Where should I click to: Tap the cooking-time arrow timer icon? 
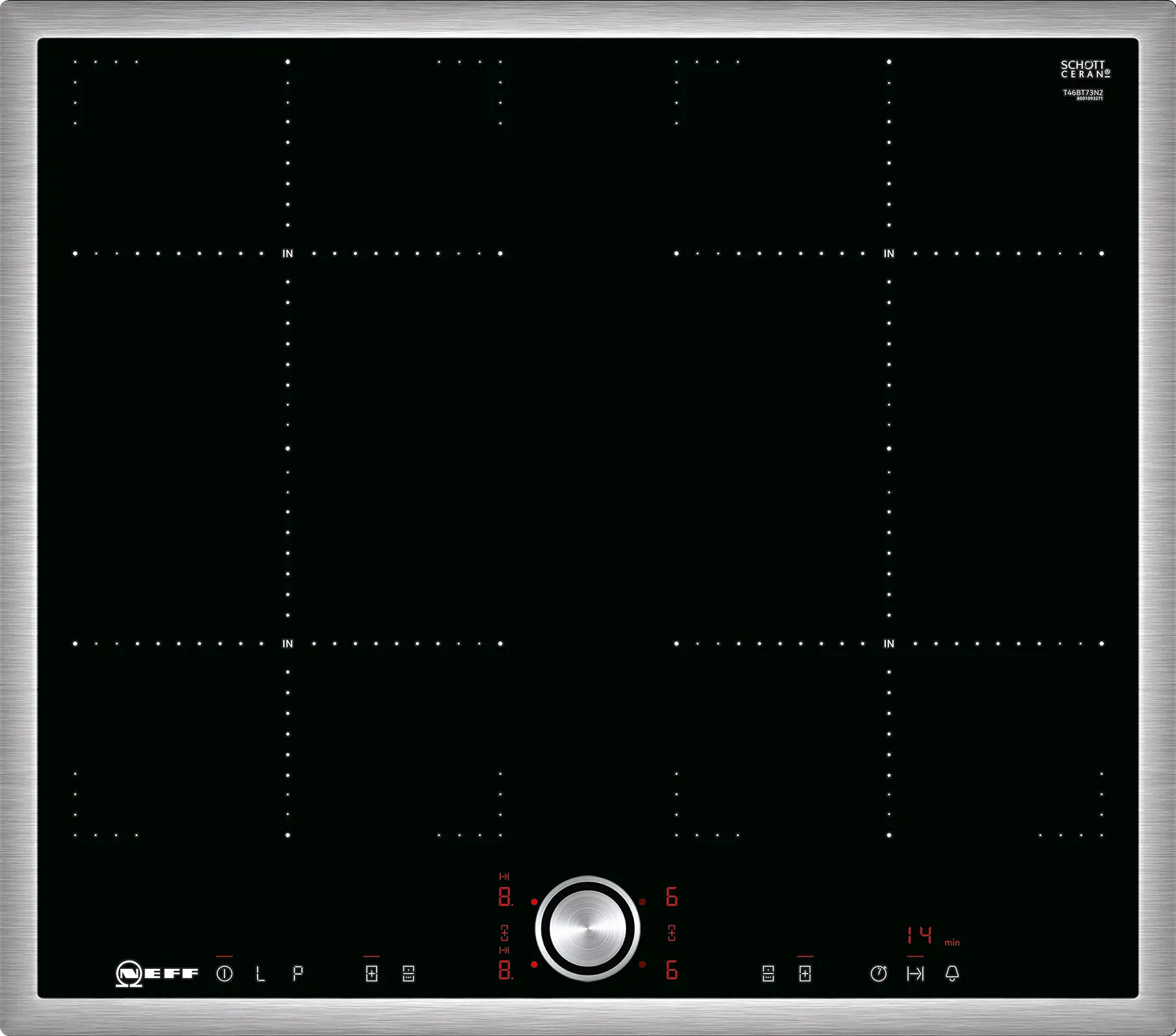pos(915,974)
